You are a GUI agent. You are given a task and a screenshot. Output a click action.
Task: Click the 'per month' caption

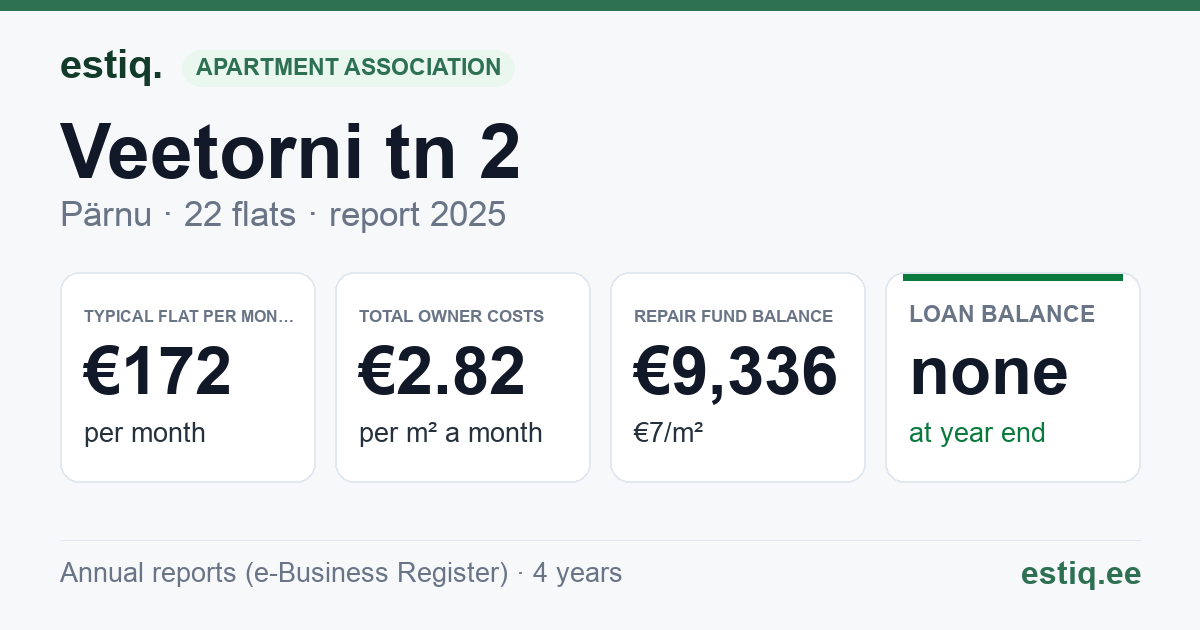(x=145, y=433)
